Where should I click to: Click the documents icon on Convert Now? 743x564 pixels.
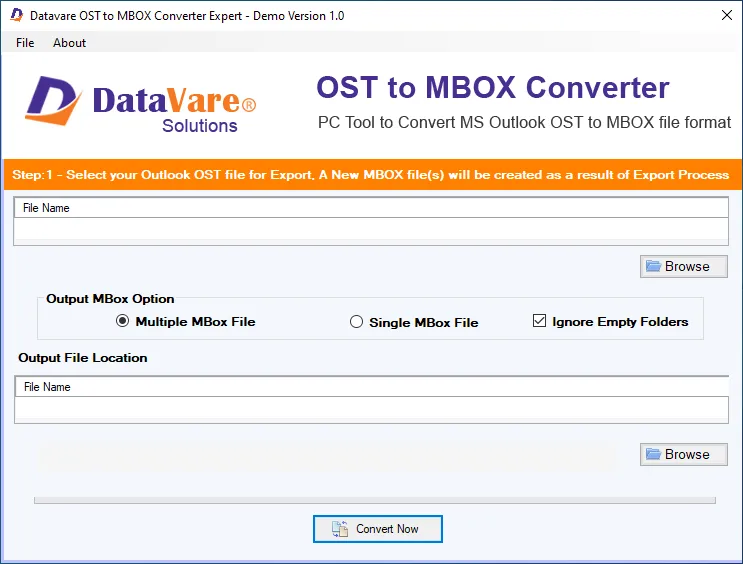(x=340, y=529)
